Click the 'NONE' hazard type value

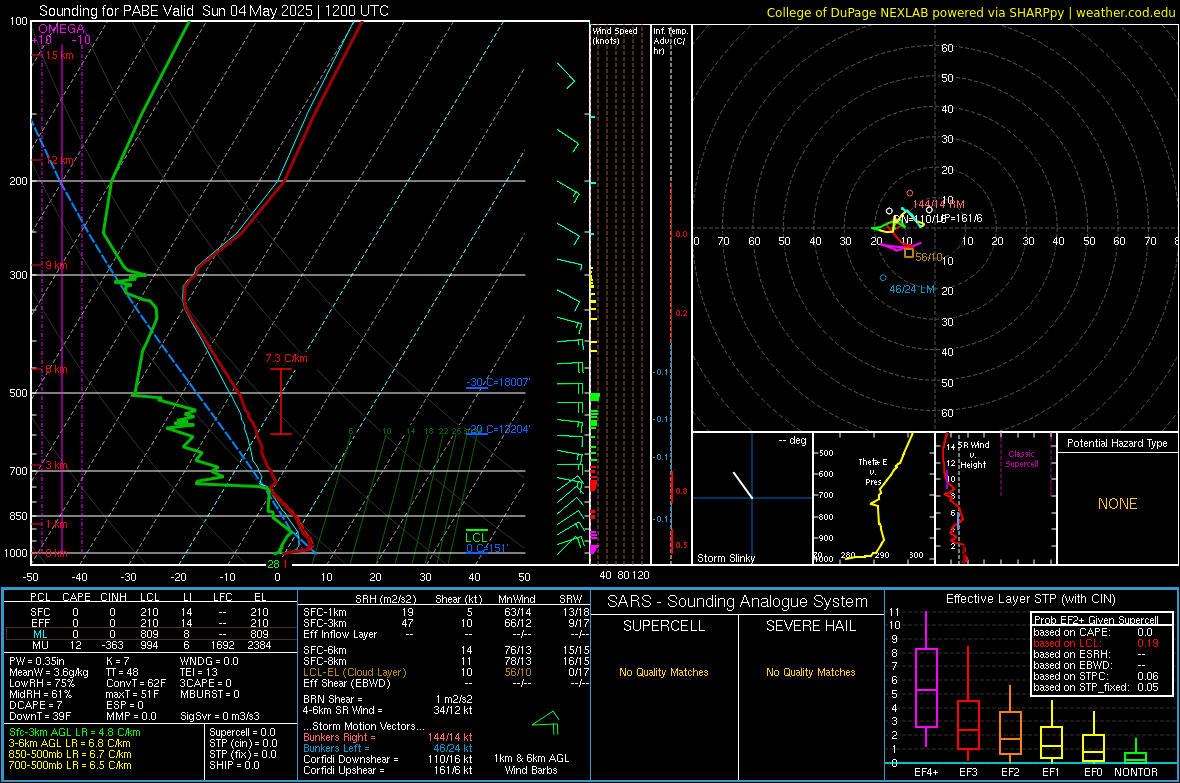click(1117, 504)
